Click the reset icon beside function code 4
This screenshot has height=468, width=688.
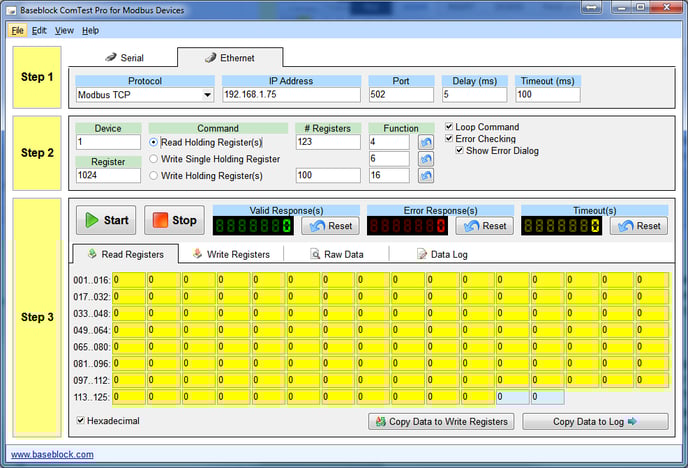coord(426,143)
